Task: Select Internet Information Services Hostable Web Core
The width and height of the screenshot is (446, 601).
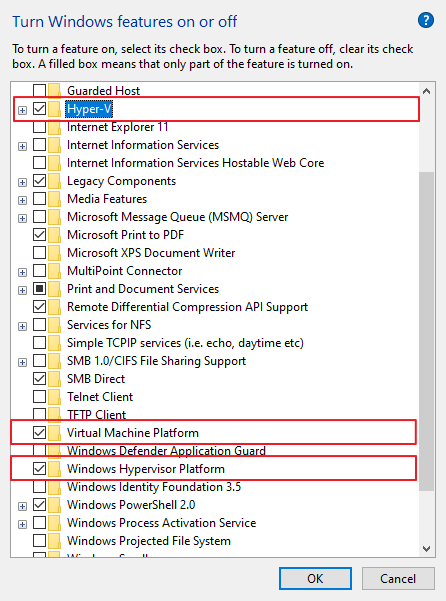Action: coord(195,163)
